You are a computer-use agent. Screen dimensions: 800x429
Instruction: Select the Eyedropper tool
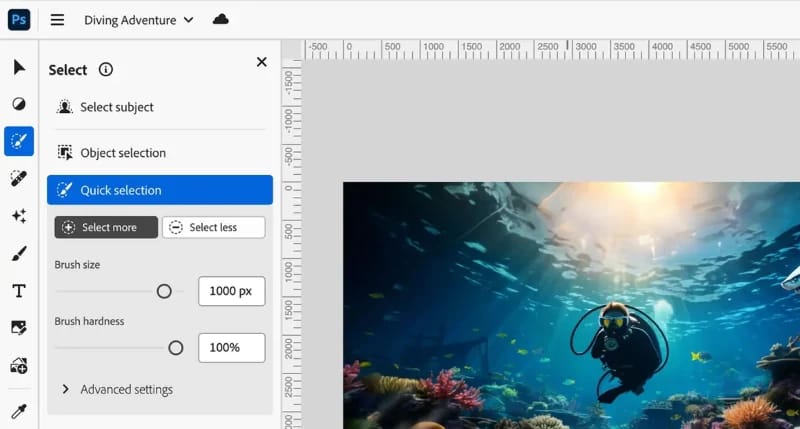[x=19, y=411]
